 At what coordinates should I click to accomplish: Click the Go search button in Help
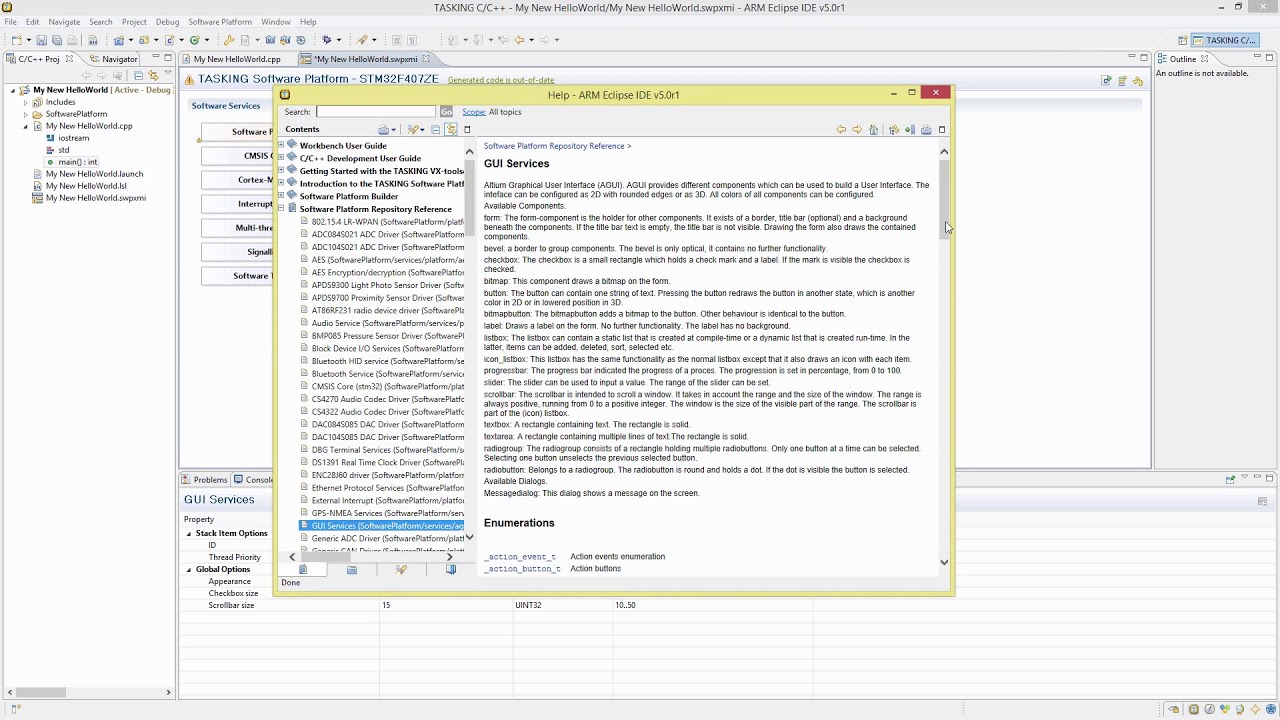[446, 112]
